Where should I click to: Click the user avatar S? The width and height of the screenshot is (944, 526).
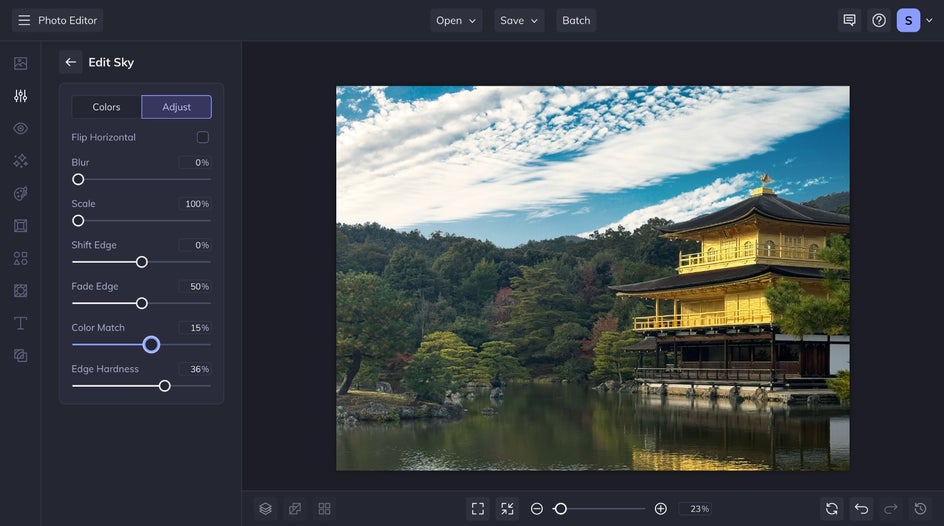(908, 20)
